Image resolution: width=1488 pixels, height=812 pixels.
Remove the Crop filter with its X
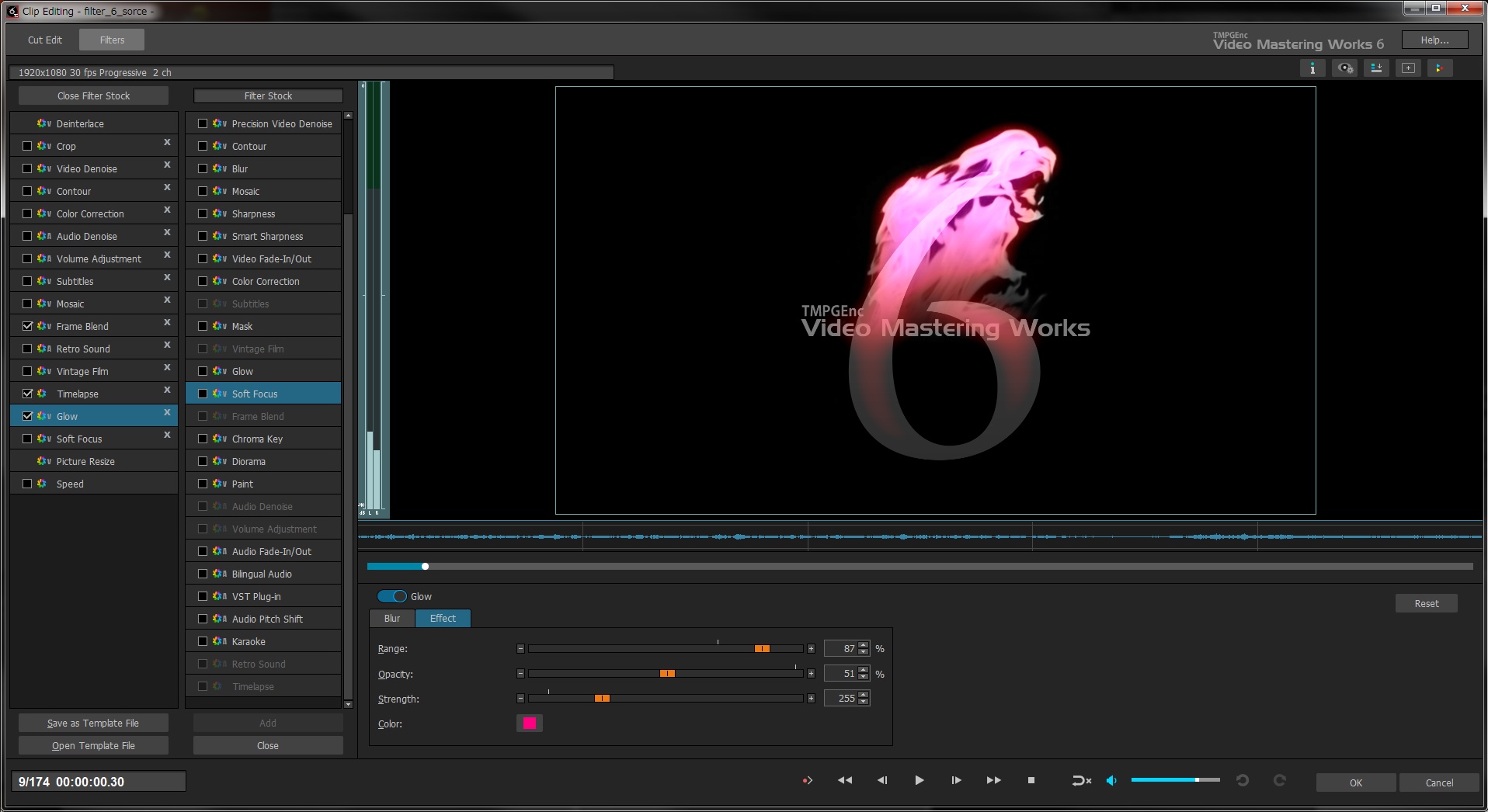167,143
